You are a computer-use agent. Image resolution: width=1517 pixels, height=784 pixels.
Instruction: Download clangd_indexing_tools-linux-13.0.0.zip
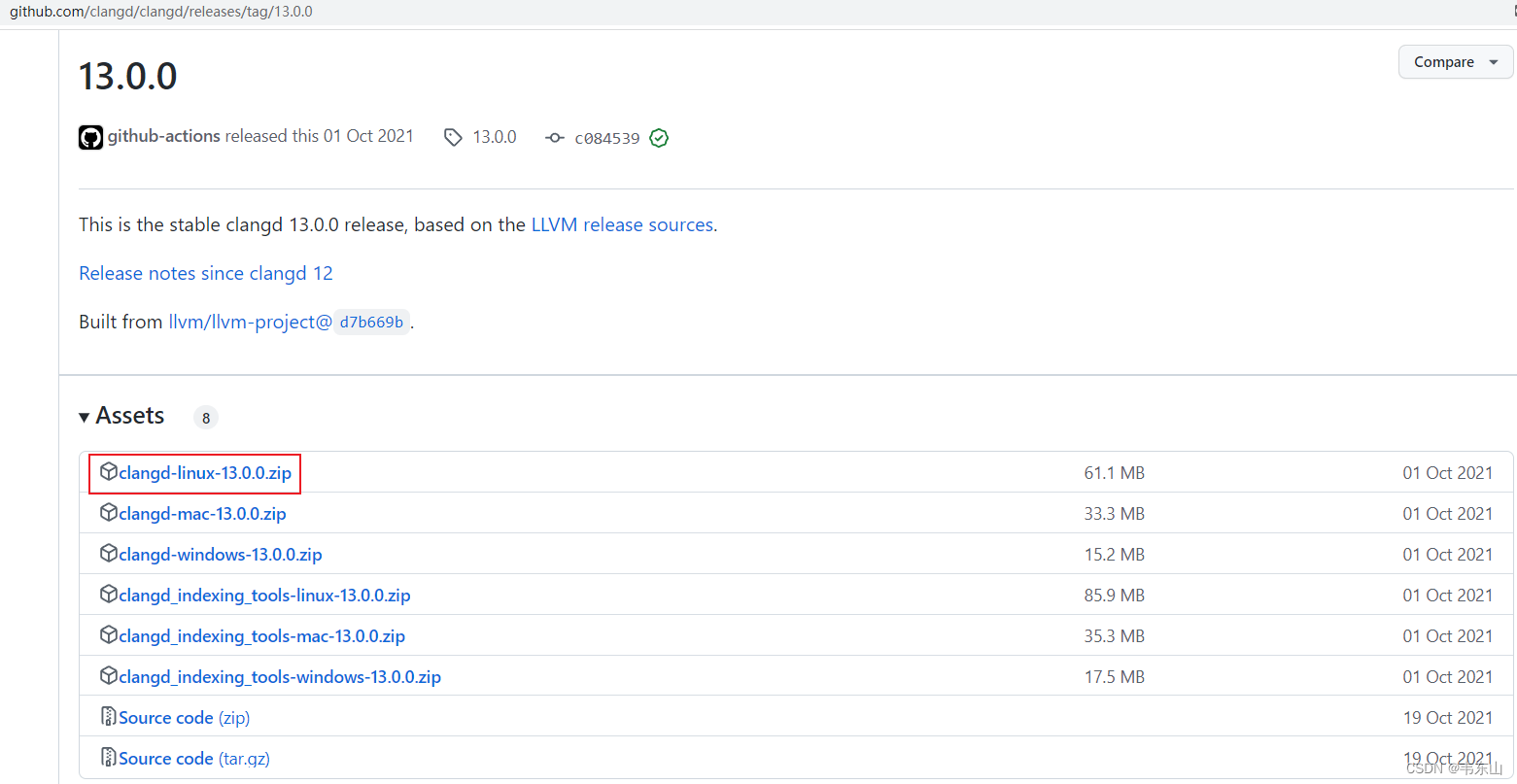264,596
